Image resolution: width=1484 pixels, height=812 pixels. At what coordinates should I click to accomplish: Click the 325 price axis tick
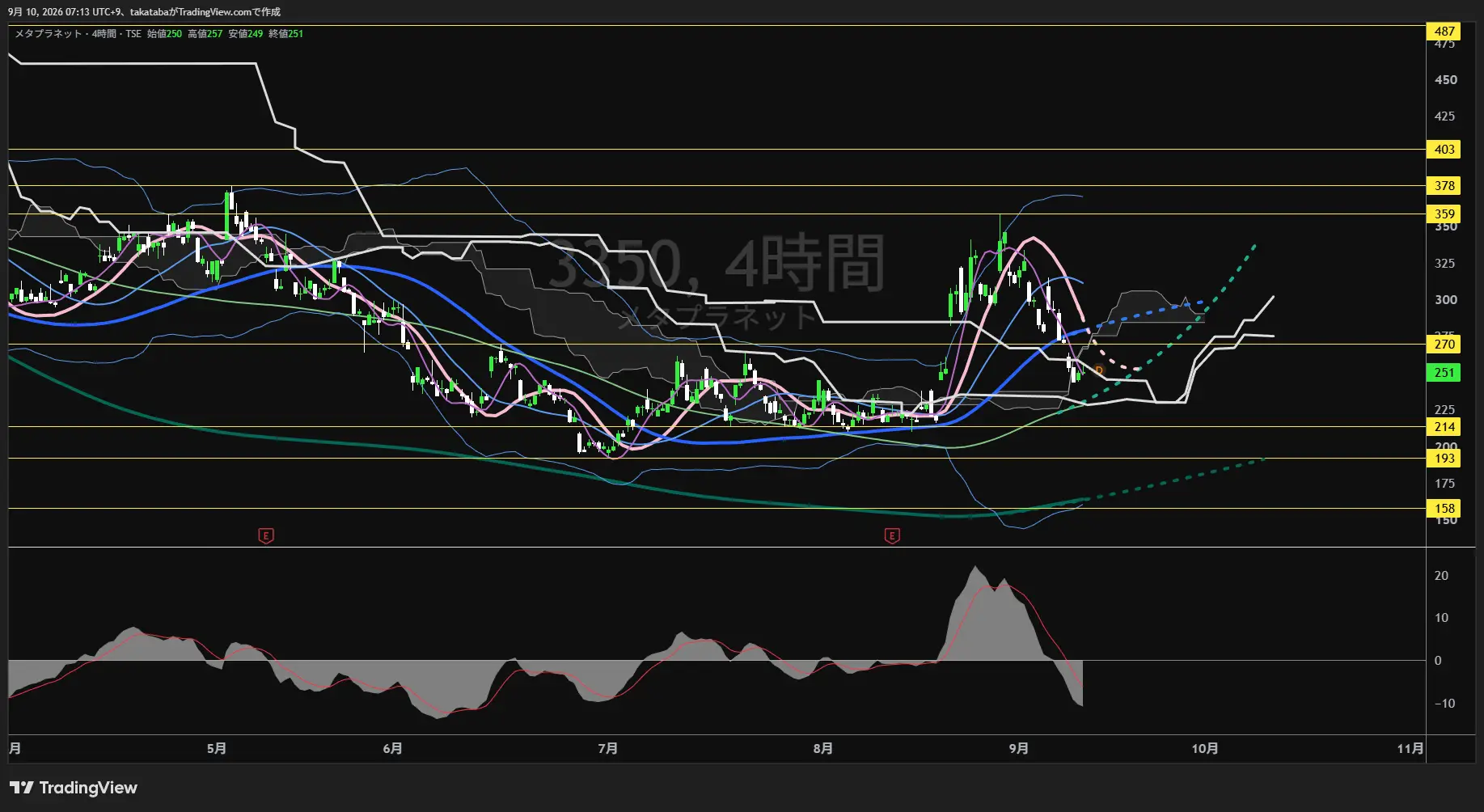1445,264
